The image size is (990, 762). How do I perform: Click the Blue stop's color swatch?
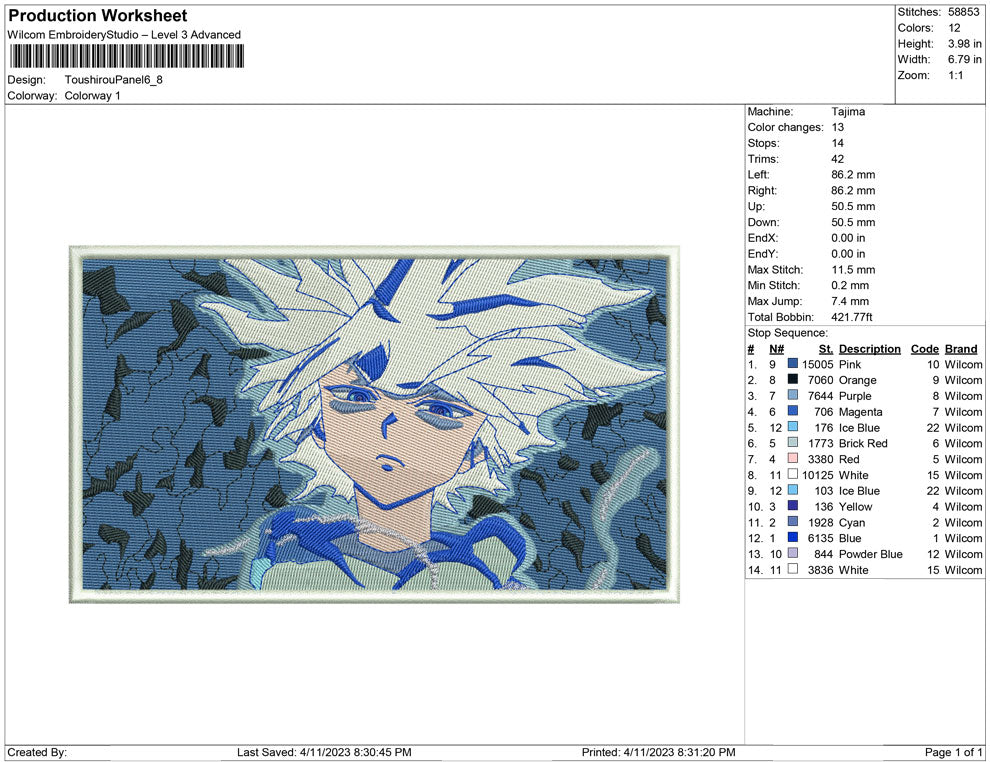792,537
